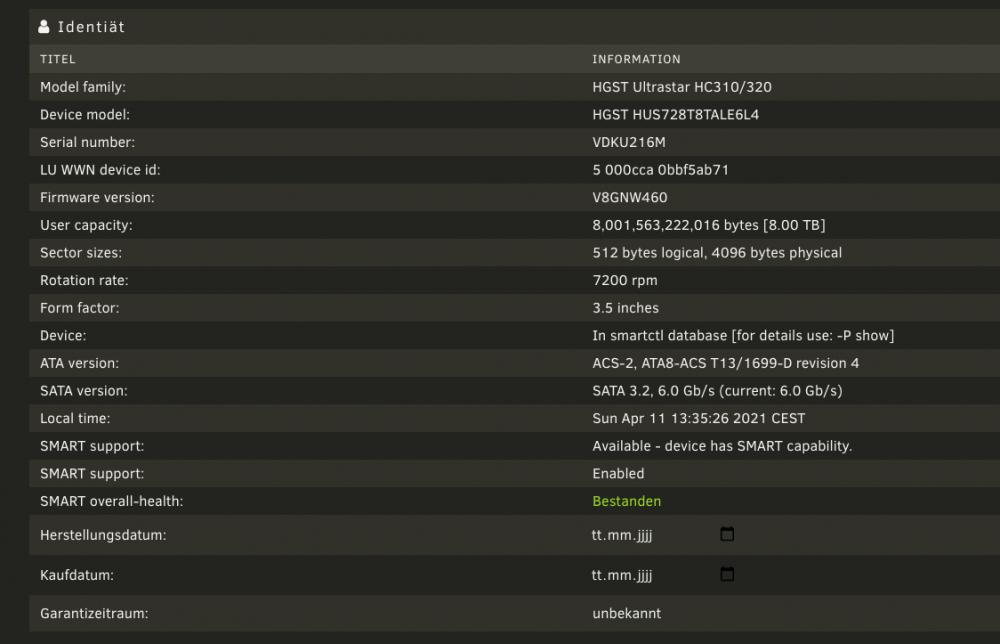Open the Herstellungsdatum calendar picker icon

[727, 534]
